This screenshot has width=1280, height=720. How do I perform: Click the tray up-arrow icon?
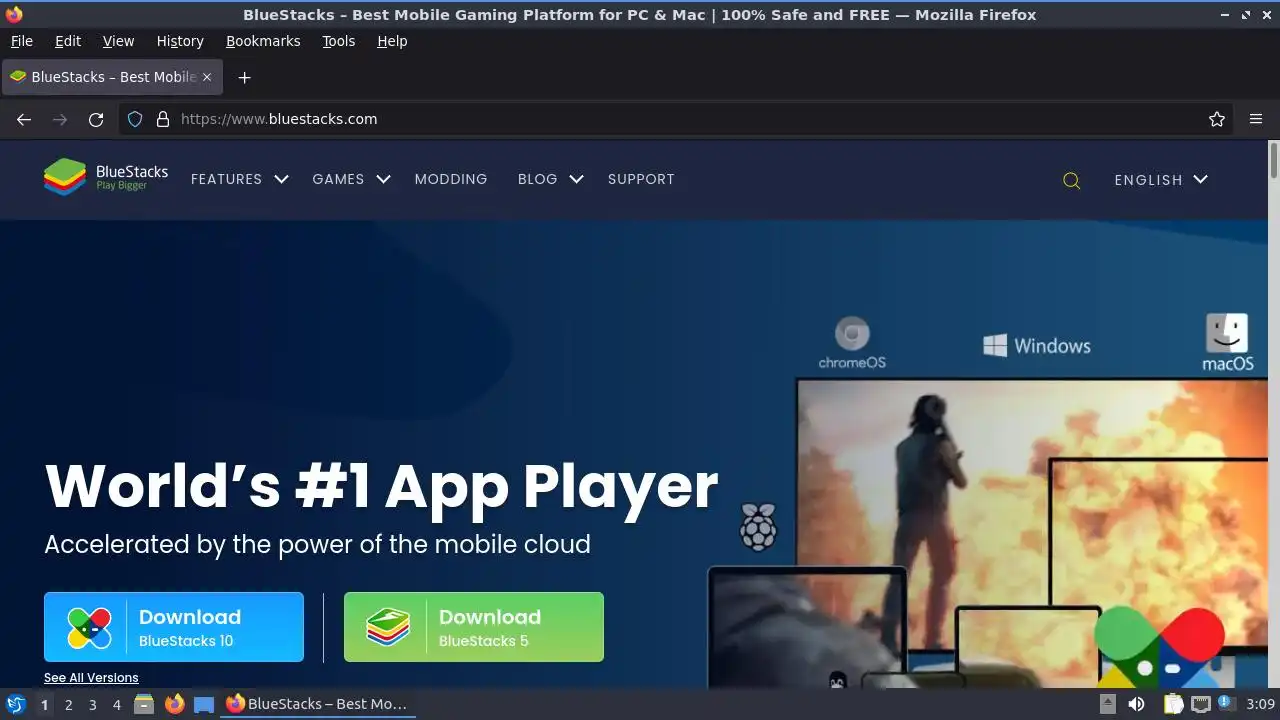point(1108,704)
